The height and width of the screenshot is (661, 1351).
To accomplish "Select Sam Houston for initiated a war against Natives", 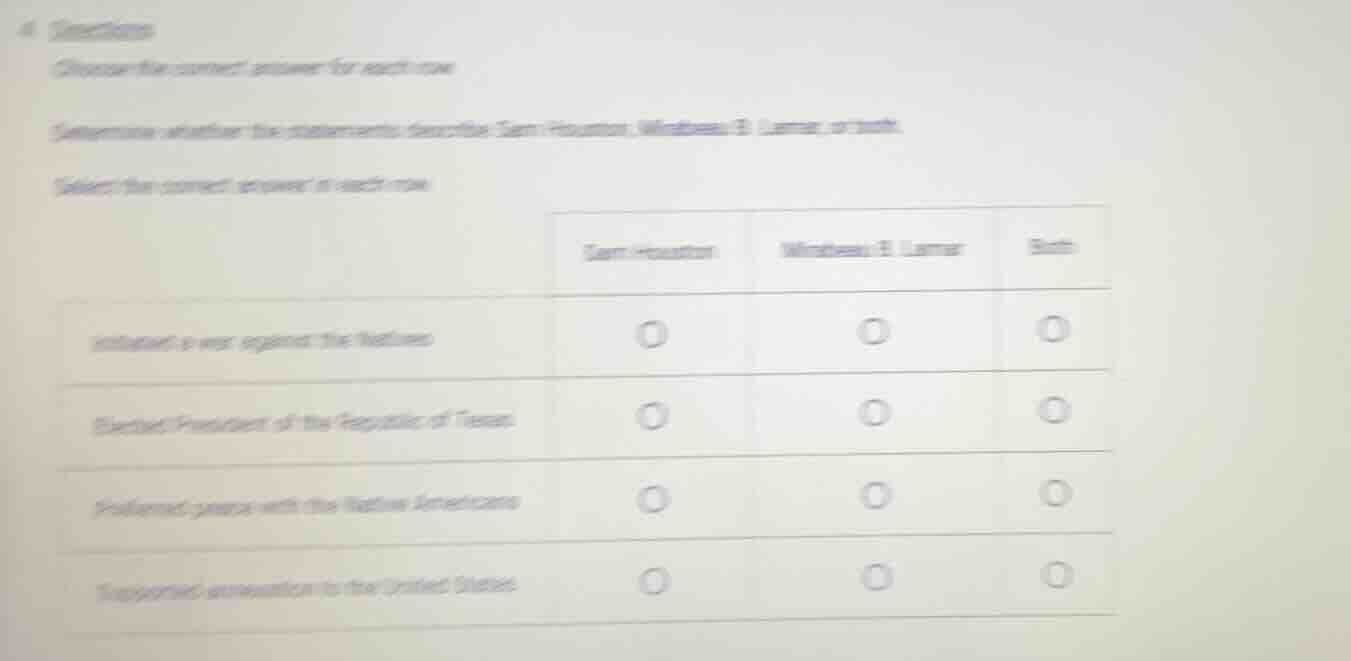I will point(651,334).
